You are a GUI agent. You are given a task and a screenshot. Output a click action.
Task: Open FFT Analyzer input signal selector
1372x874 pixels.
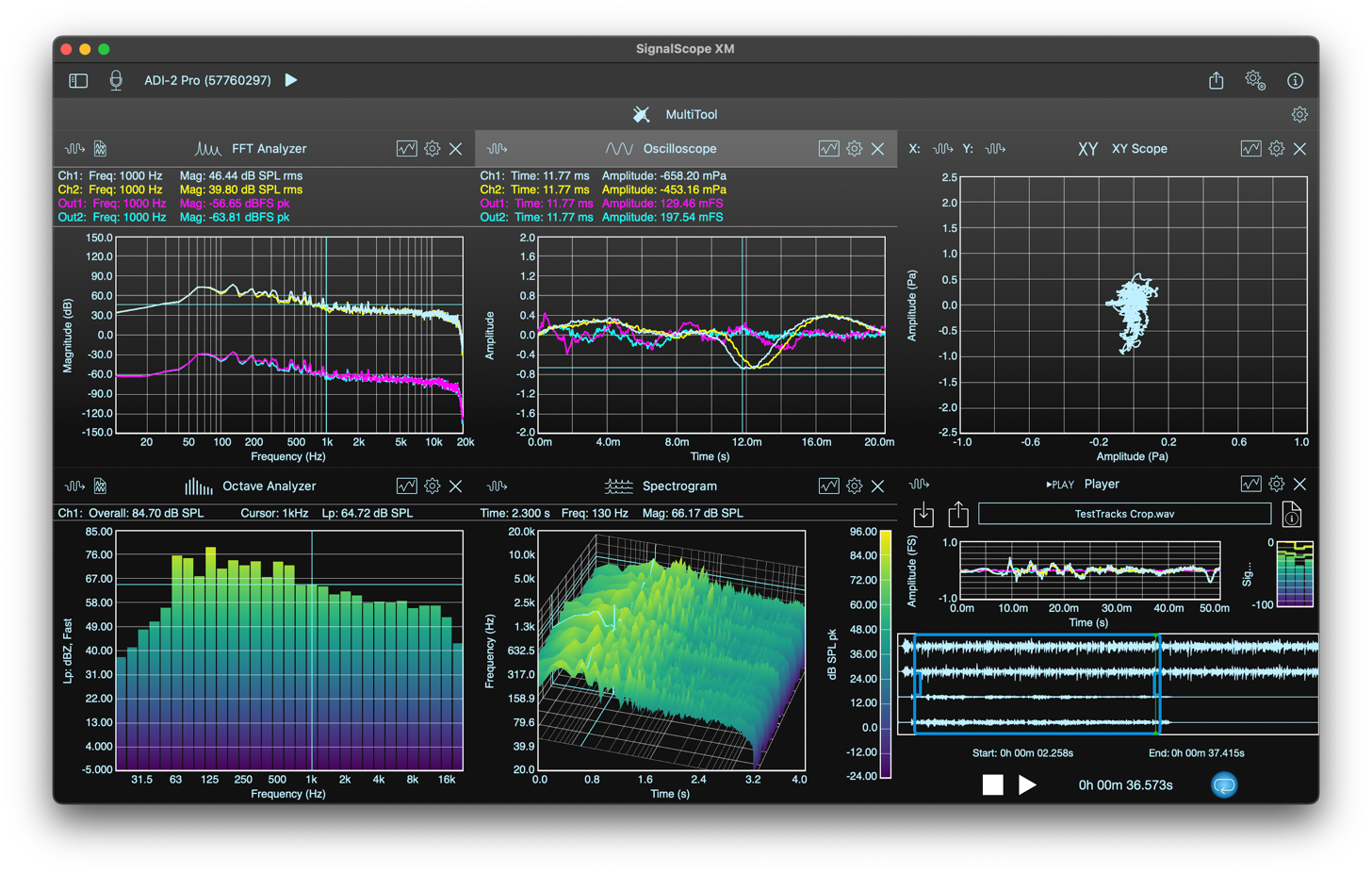[x=74, y=149]
